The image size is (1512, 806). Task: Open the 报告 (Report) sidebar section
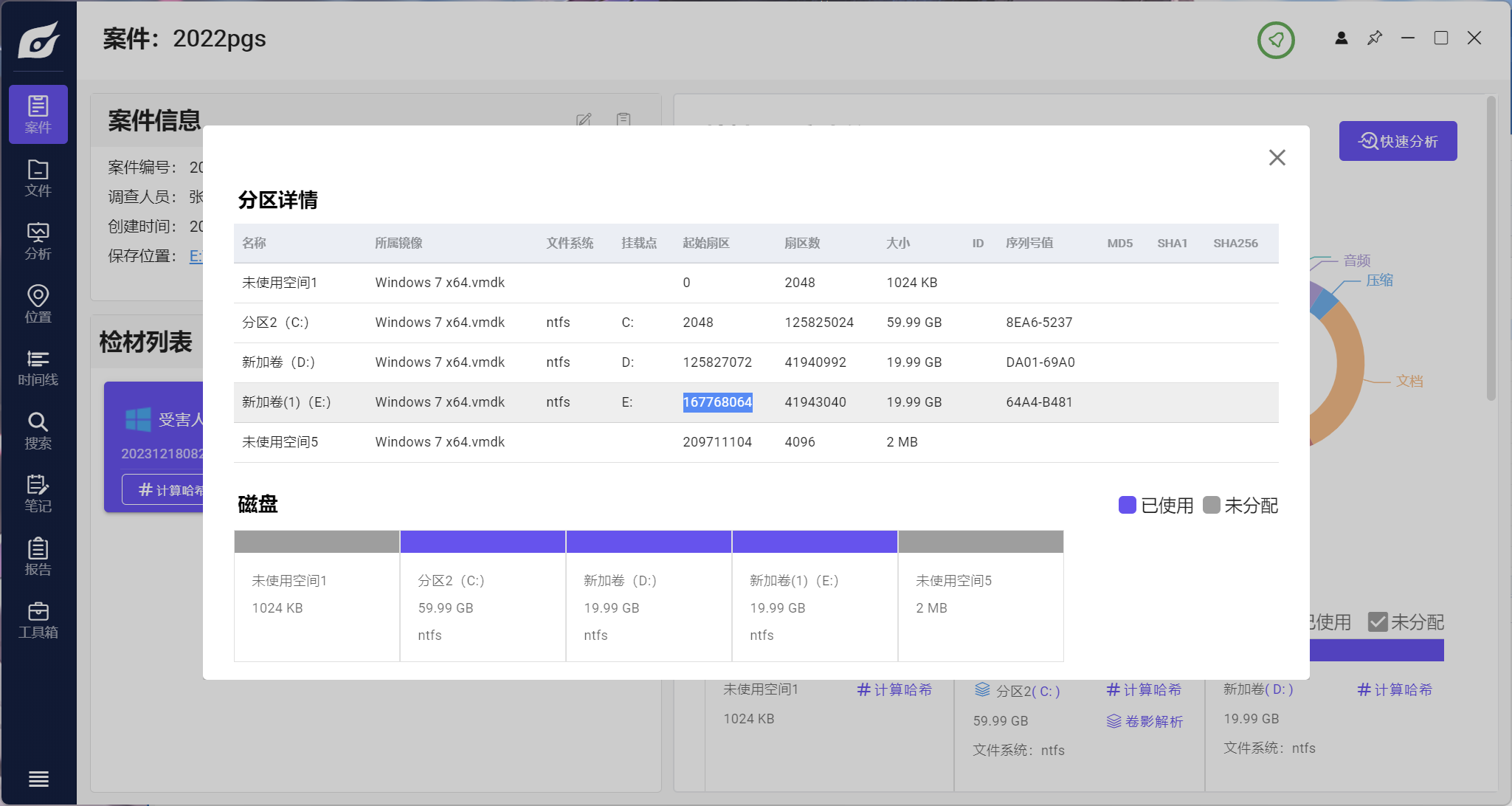[x=38, y=557]
